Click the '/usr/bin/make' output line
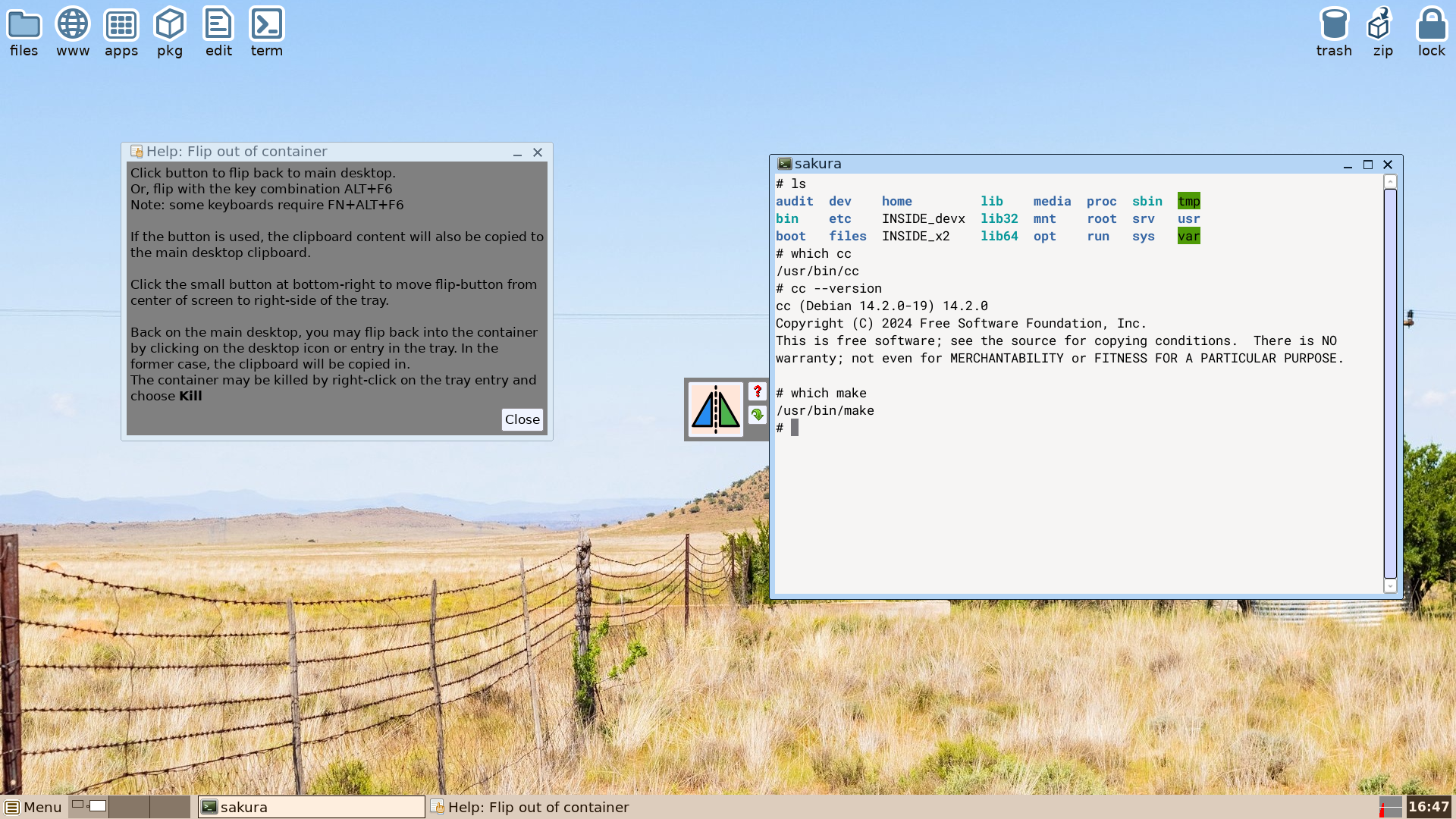 coord(824,410)
